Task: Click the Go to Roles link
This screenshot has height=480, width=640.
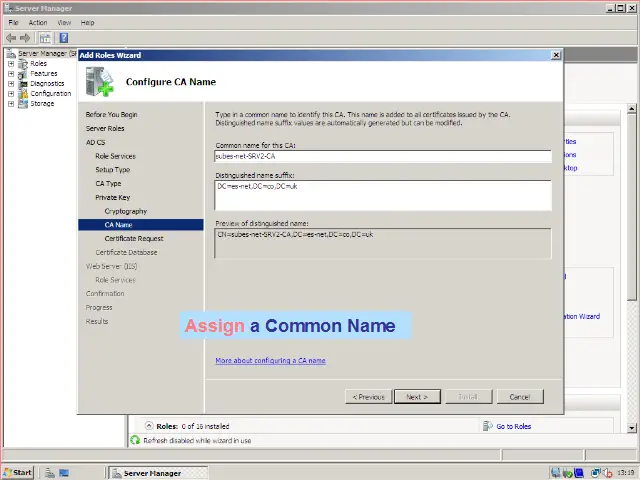Action: click(513, 427)
